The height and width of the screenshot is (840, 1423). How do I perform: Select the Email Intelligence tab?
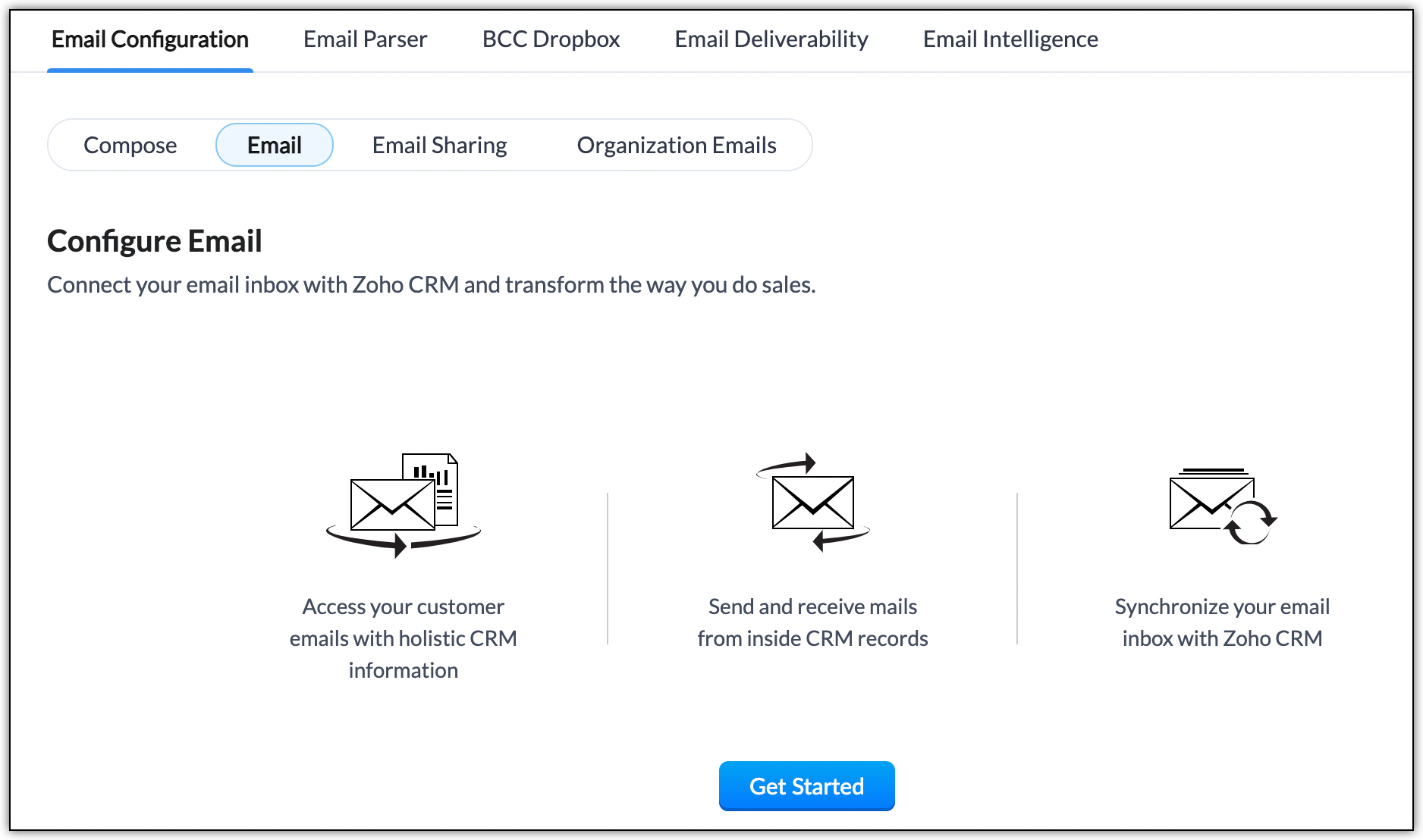(1010, 39)
